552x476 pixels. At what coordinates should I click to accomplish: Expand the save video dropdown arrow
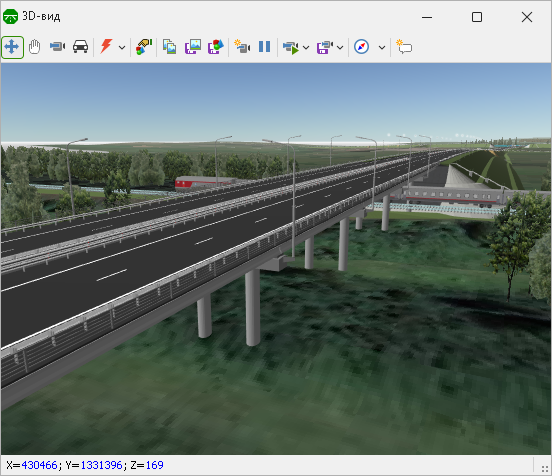click(x=340, y=47)
